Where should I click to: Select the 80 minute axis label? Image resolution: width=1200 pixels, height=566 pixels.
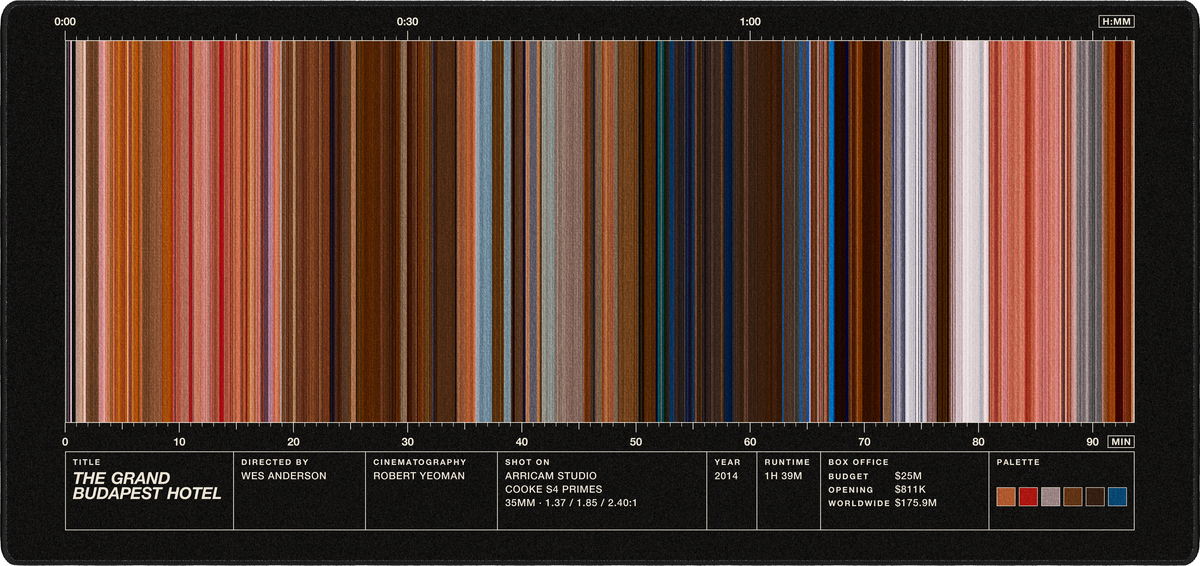click(978, 441)
